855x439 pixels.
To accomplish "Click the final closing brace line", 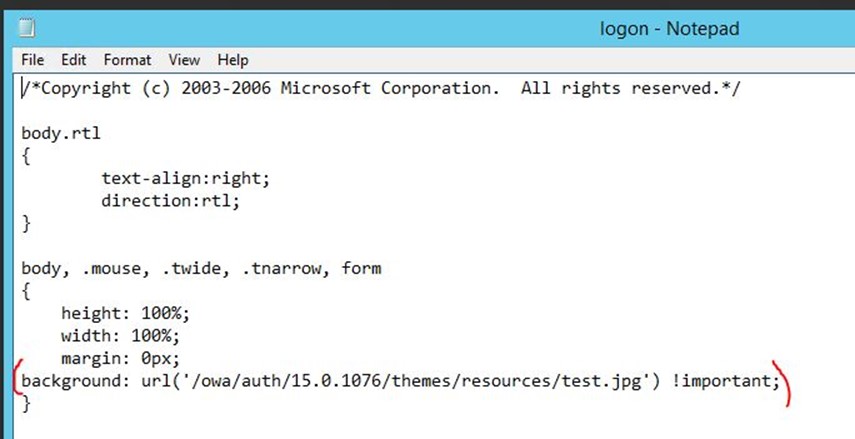I will [x=26, y=404].
